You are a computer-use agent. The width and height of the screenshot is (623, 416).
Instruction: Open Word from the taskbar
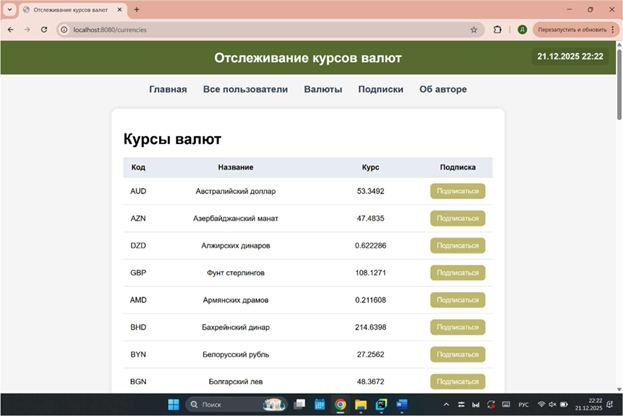click(402, 404)
